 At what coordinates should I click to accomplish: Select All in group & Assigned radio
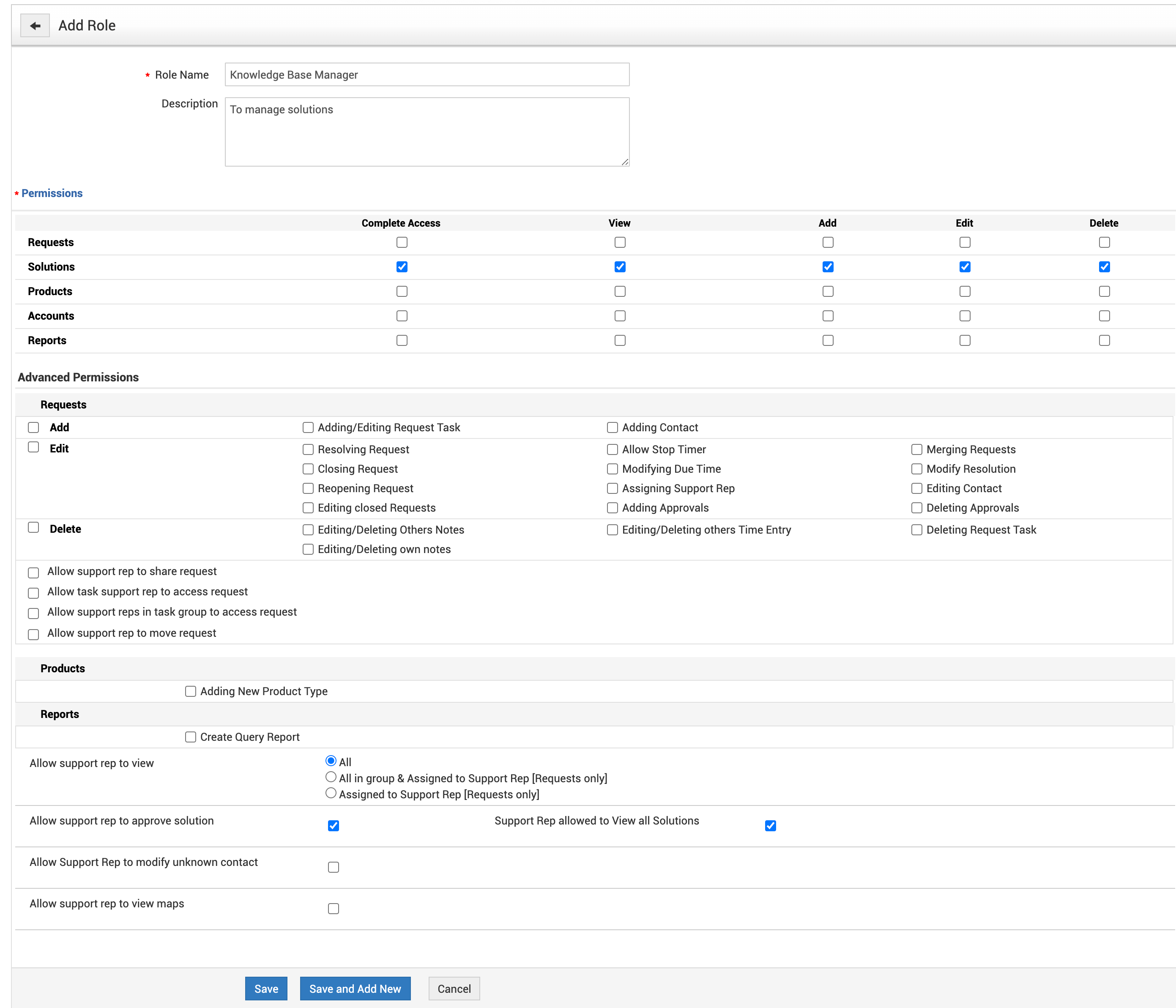[x=331, y=777]
